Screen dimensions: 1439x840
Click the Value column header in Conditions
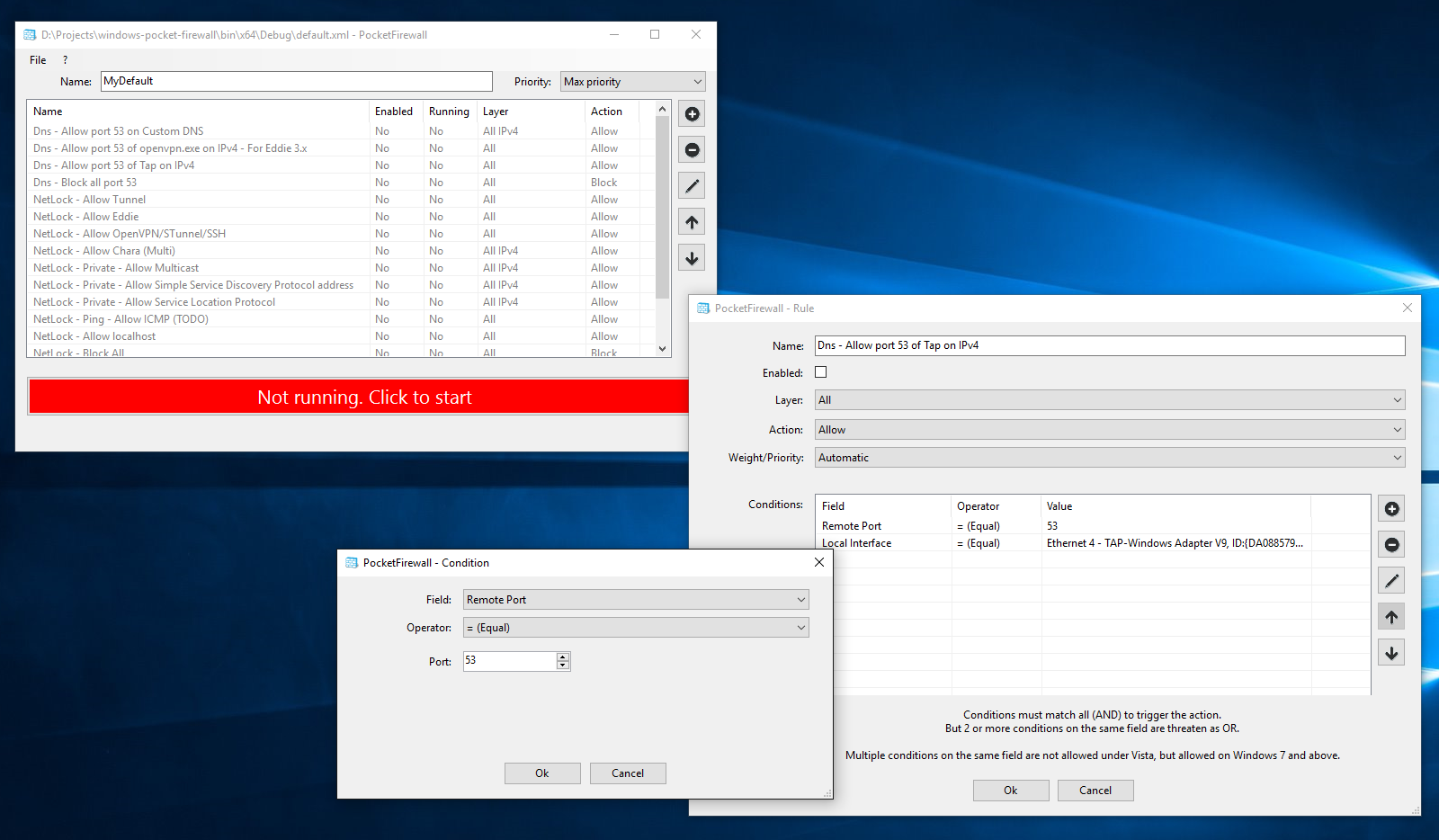pos(1175,506)
